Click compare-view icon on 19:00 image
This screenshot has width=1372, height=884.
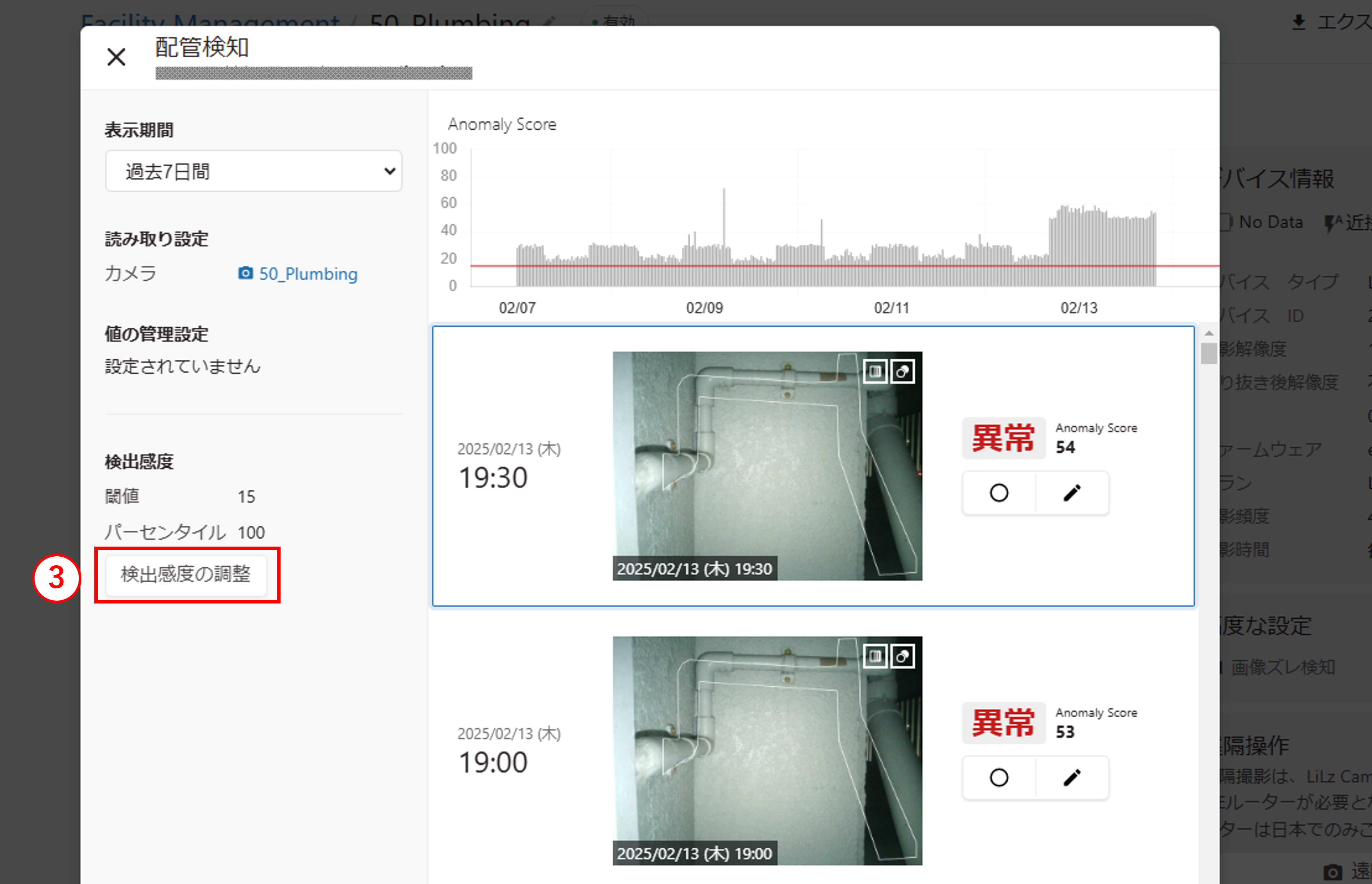coord(875,656)
